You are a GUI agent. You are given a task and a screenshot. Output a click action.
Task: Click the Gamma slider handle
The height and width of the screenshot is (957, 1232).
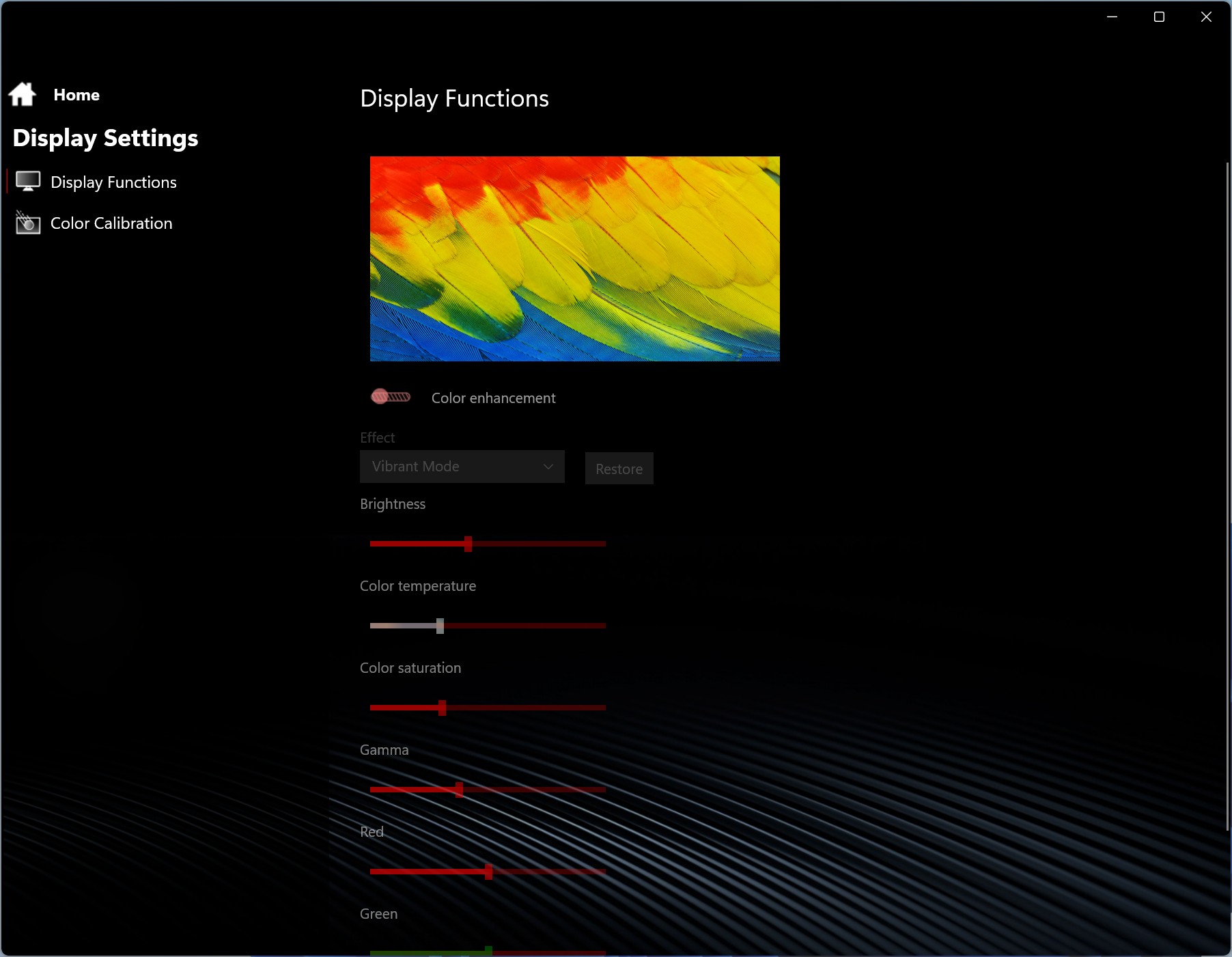click(x=459, y=790)
